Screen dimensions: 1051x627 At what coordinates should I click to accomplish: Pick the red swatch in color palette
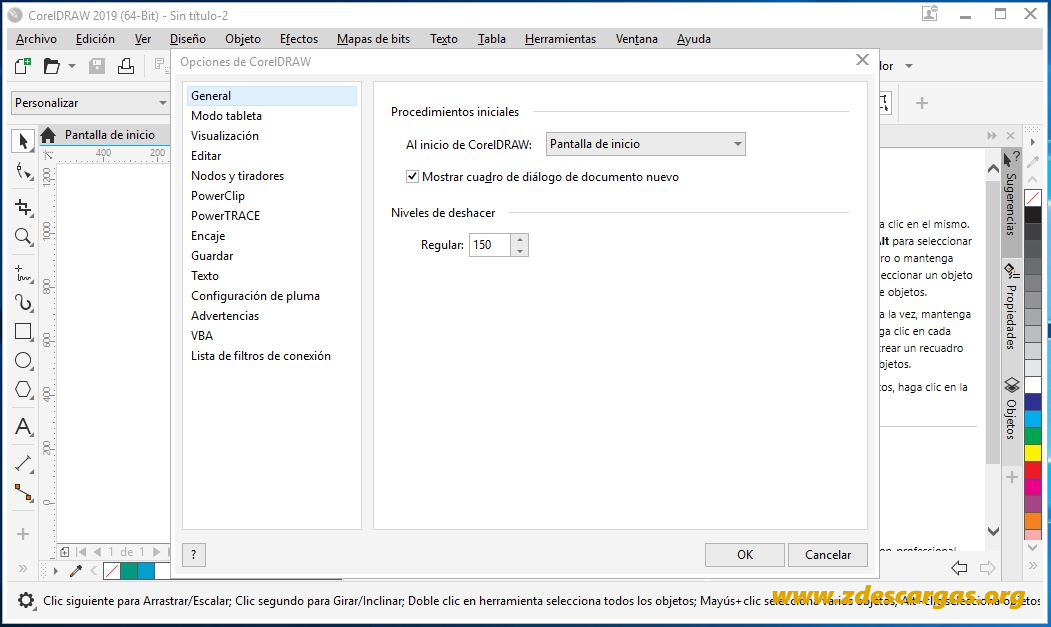coord(1033,469)
